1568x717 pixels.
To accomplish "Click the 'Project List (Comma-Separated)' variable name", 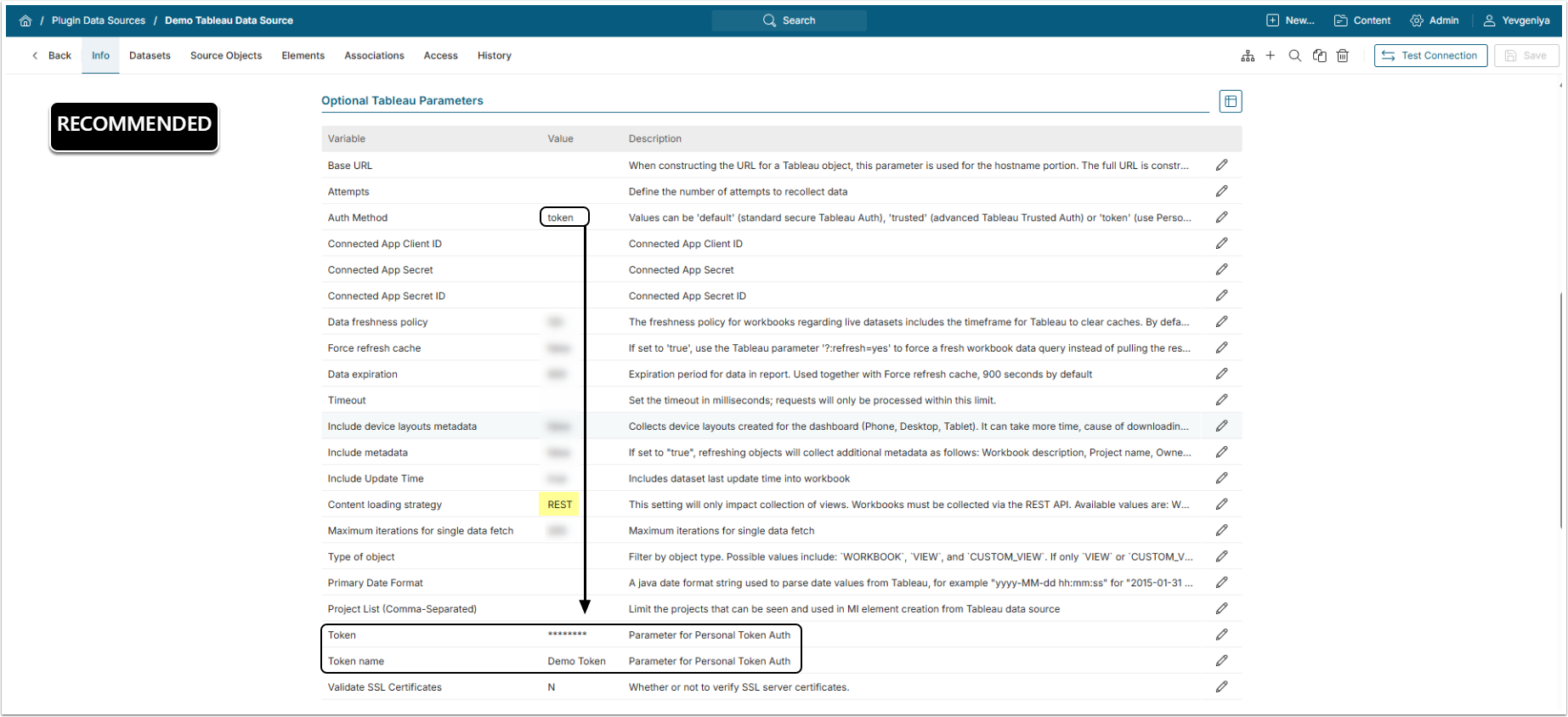I will [402, 609].
